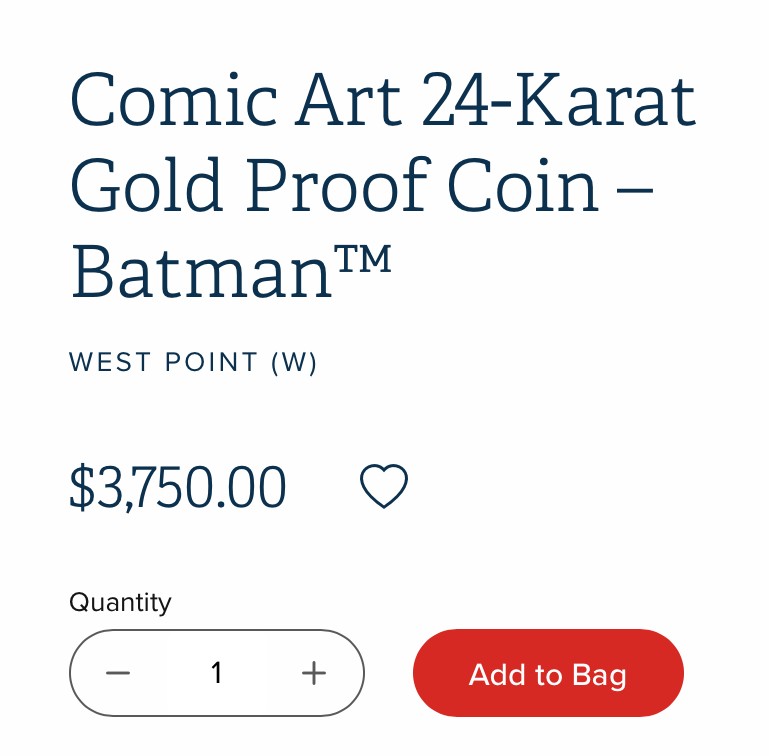Select the WEST POINT (W) mint label
Screen dimensions: 769x756
point(193,362)
